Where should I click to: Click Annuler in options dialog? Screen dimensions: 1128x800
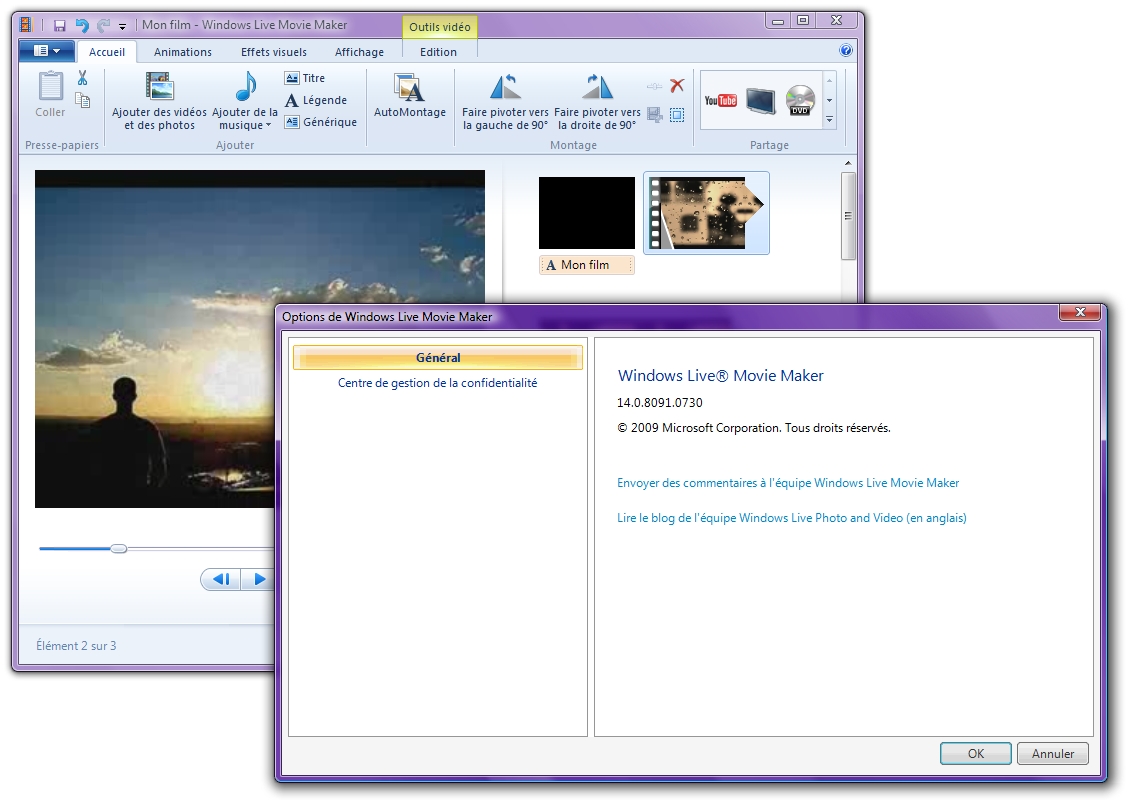tap(1052, 753)
